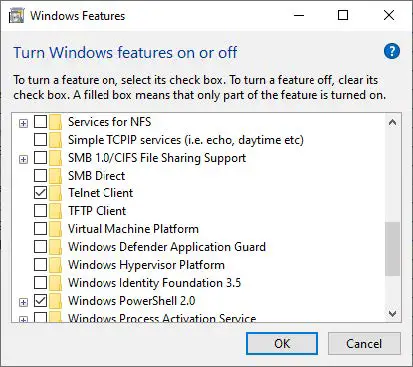Select Windows Process Activation Service label

[162, 318]
